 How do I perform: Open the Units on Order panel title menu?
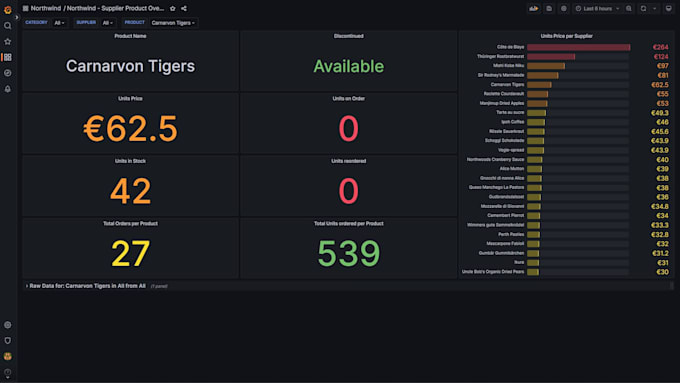click(349, 98)
